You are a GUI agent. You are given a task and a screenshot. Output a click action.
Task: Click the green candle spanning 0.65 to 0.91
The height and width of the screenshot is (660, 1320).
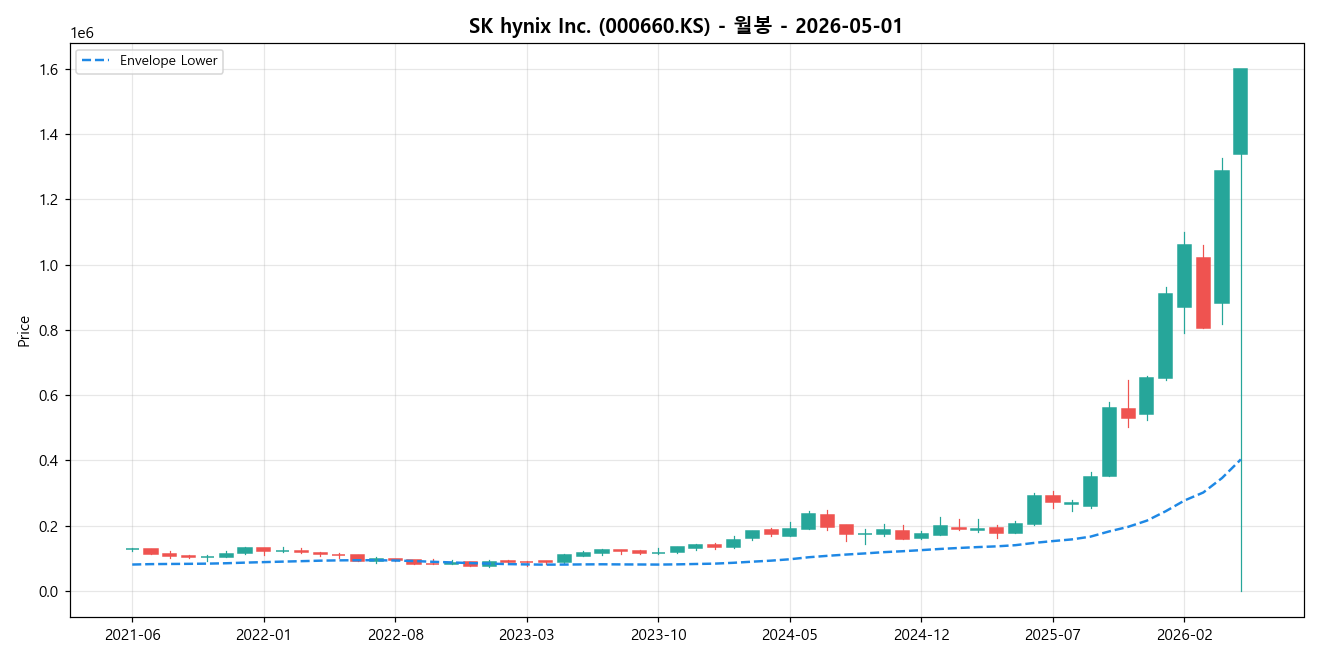pyautogui.click(x=1165, y=336)
